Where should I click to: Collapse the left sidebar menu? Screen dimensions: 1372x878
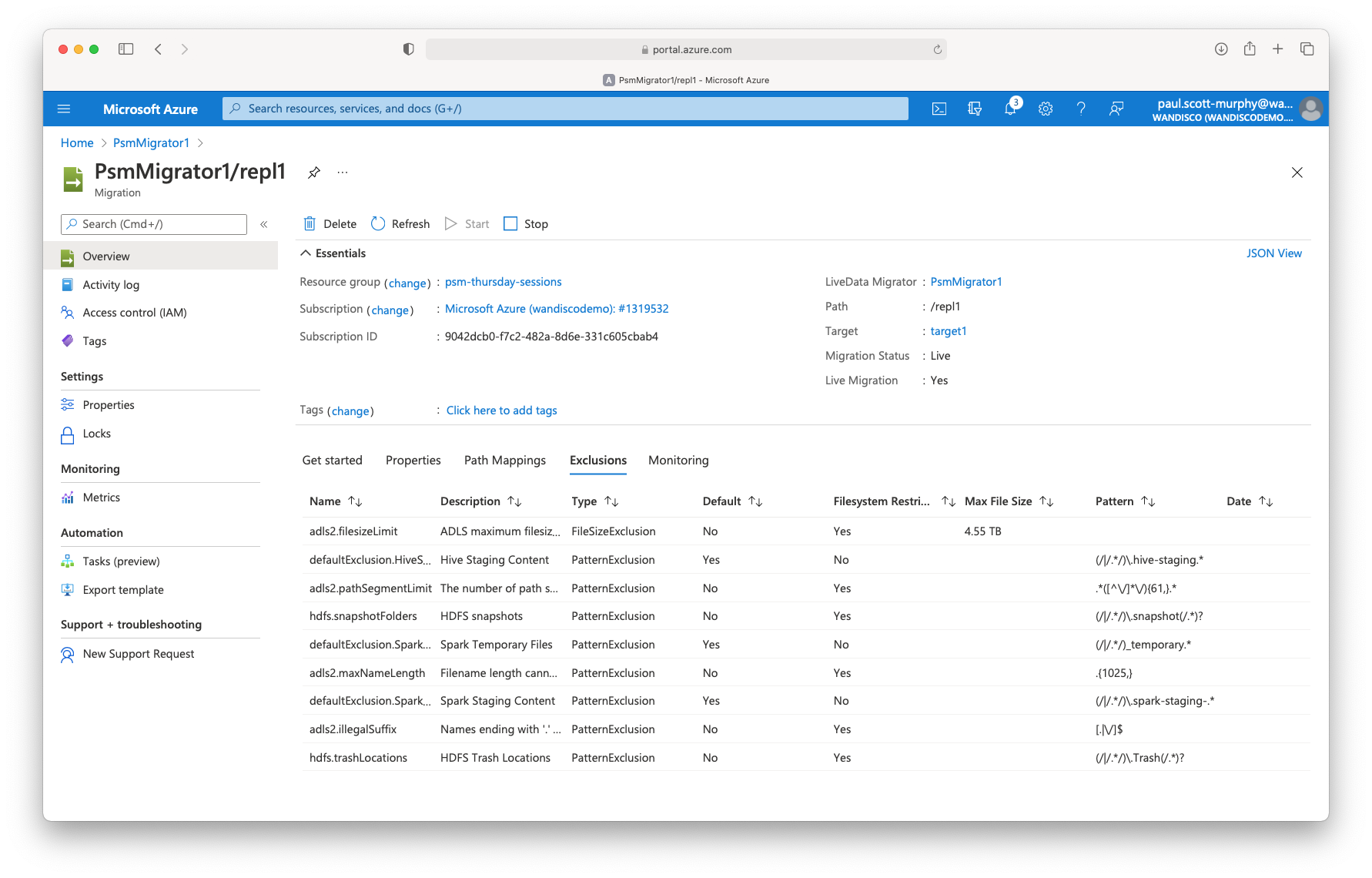point(263,224)
